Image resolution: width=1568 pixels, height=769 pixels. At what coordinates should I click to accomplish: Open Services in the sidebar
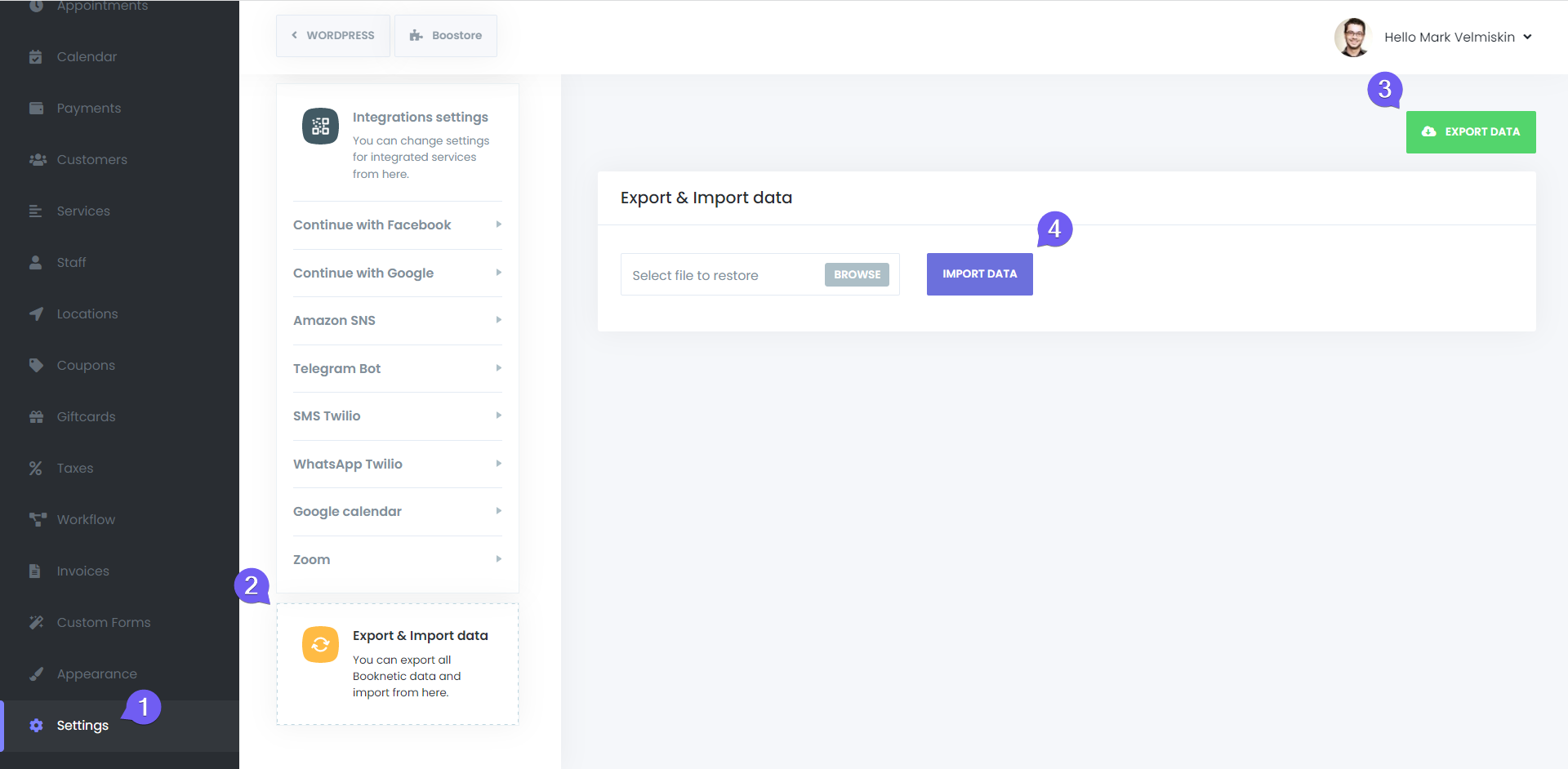click(119, 211)
